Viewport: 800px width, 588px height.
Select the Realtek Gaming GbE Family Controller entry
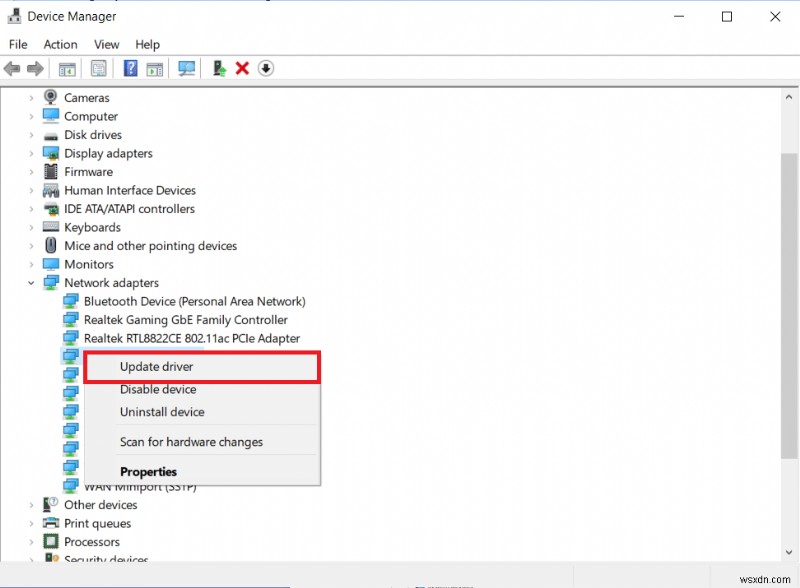188,319
